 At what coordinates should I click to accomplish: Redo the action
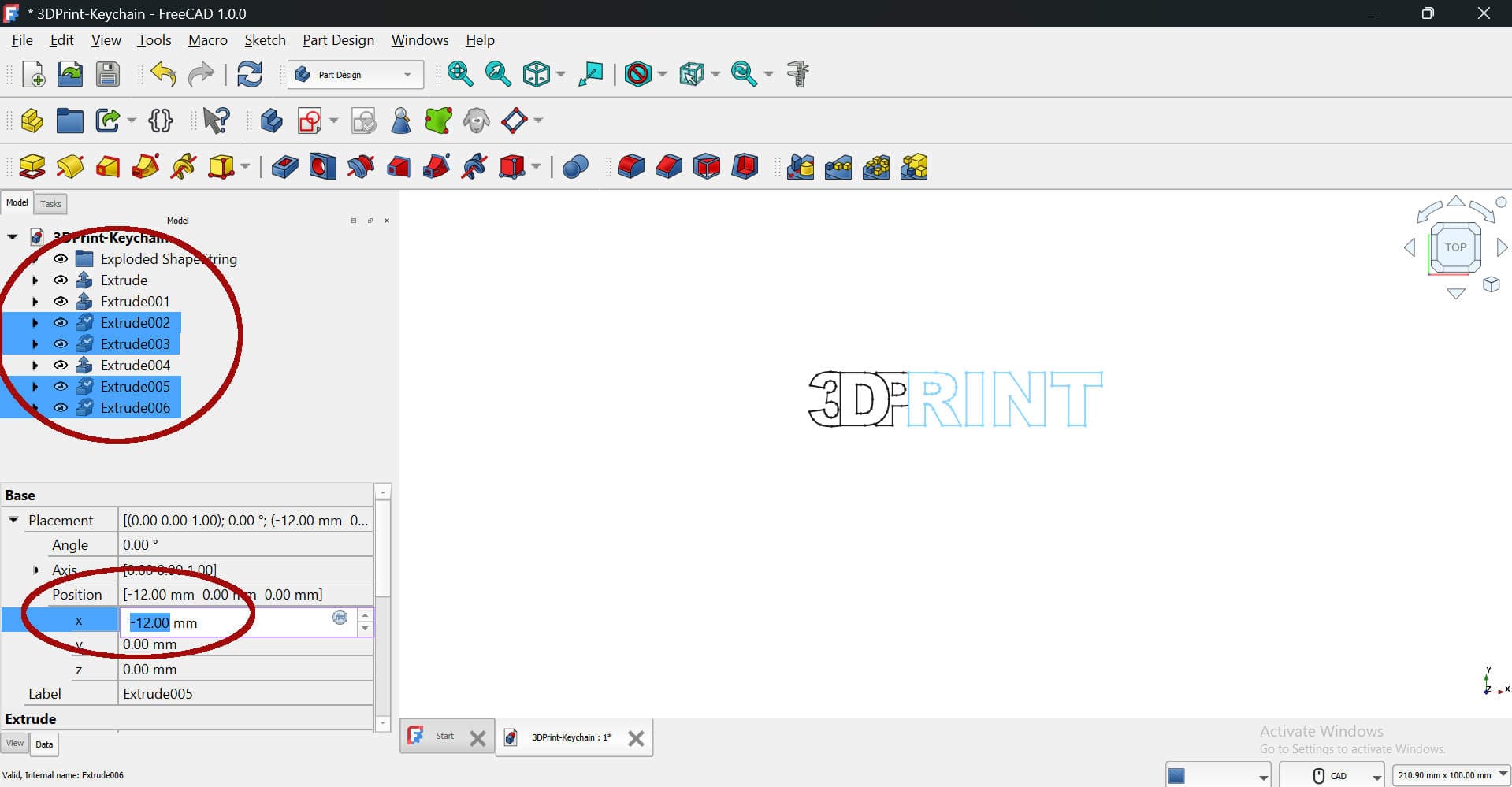pyautogui.click(x=201, y=74)
